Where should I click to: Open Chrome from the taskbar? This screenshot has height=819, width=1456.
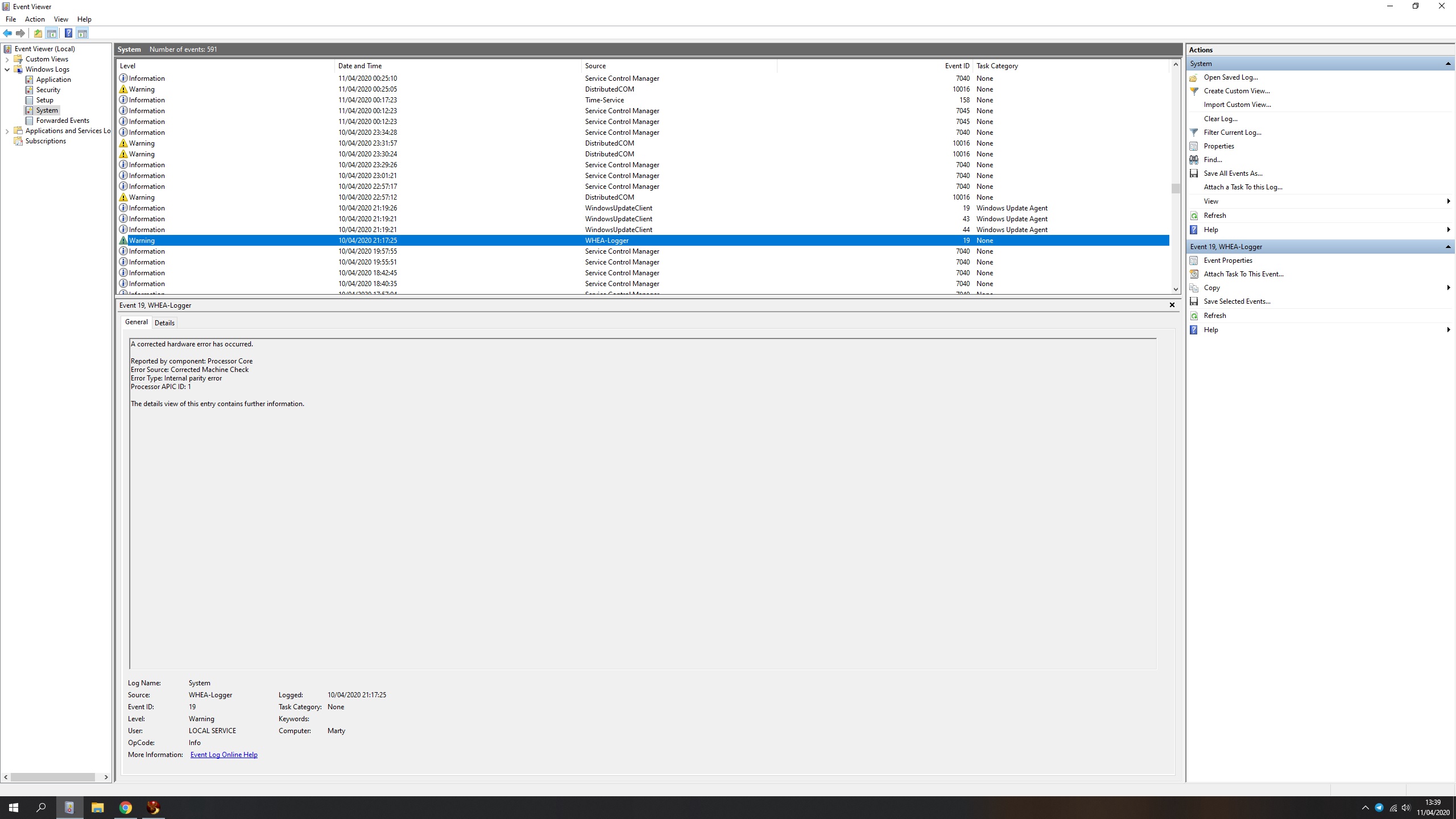click(126, 807)
